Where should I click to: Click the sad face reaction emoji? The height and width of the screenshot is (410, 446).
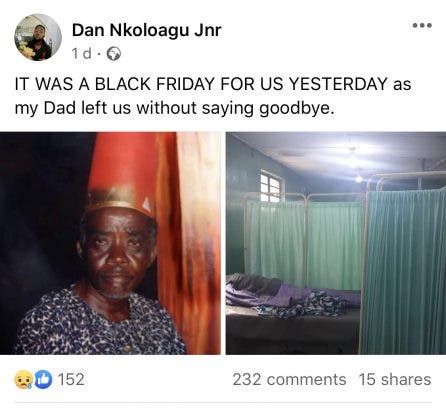[24, 379]
